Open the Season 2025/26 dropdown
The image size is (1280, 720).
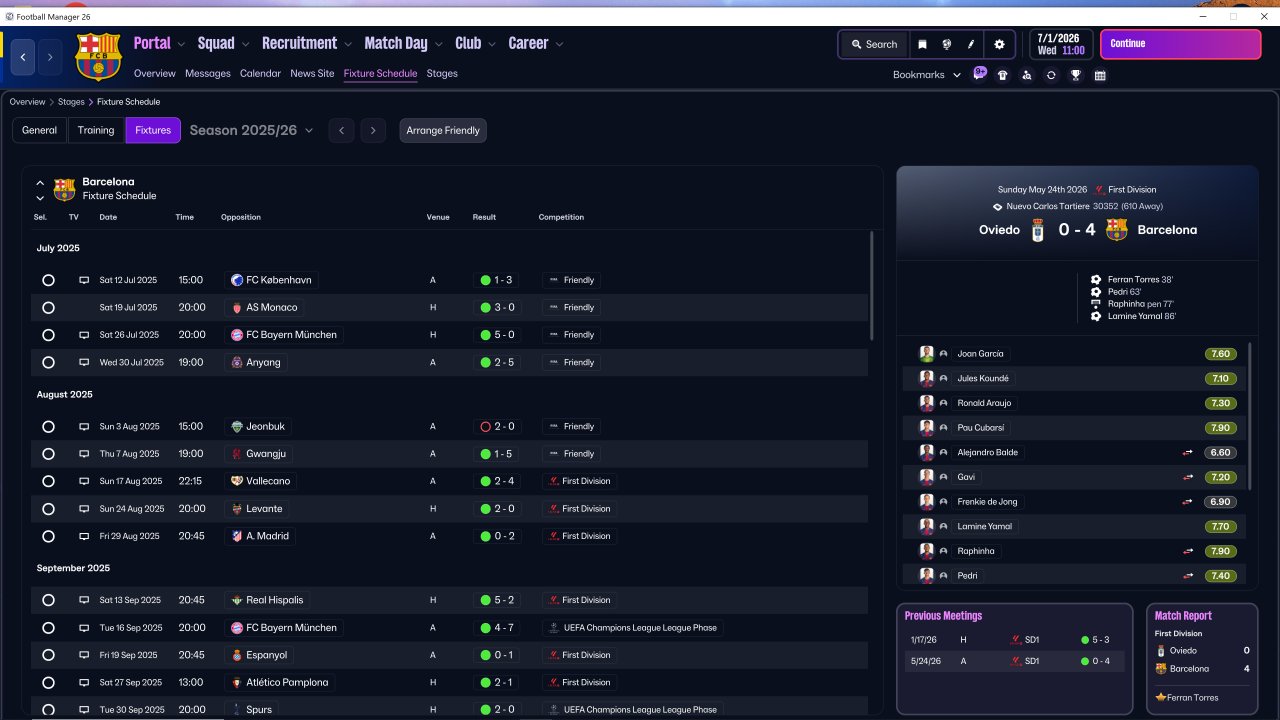(251, 130)
